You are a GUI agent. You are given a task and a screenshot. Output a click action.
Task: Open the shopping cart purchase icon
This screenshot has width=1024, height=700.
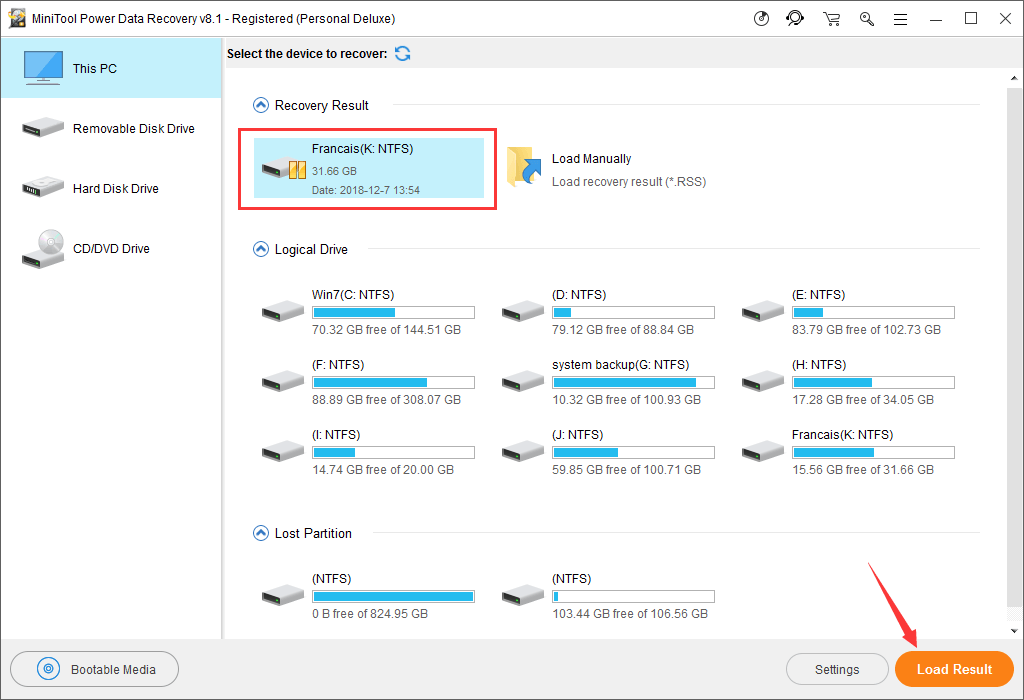click(831, 19)
